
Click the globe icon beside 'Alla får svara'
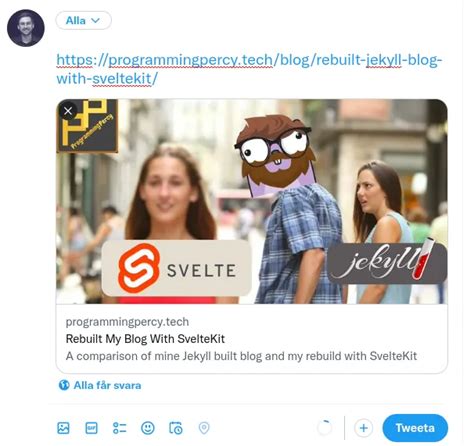(64, 385)
